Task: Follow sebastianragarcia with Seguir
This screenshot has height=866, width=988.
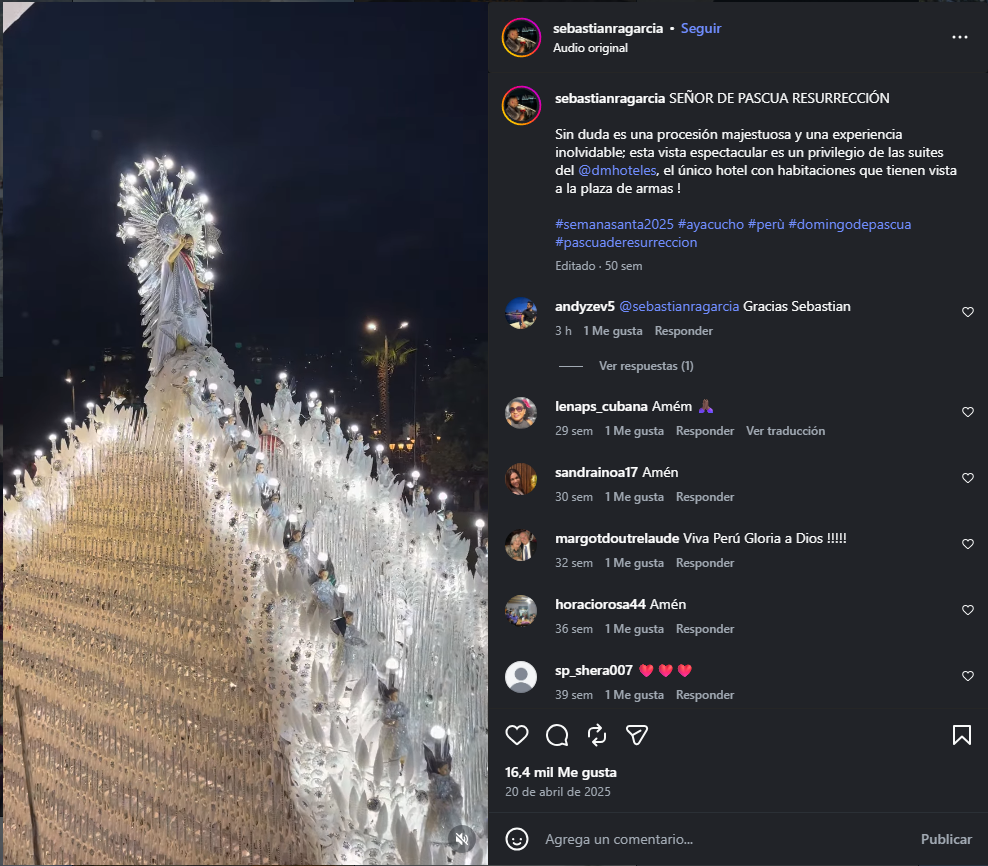Action: pyautogui.click(x=701, y=28)
